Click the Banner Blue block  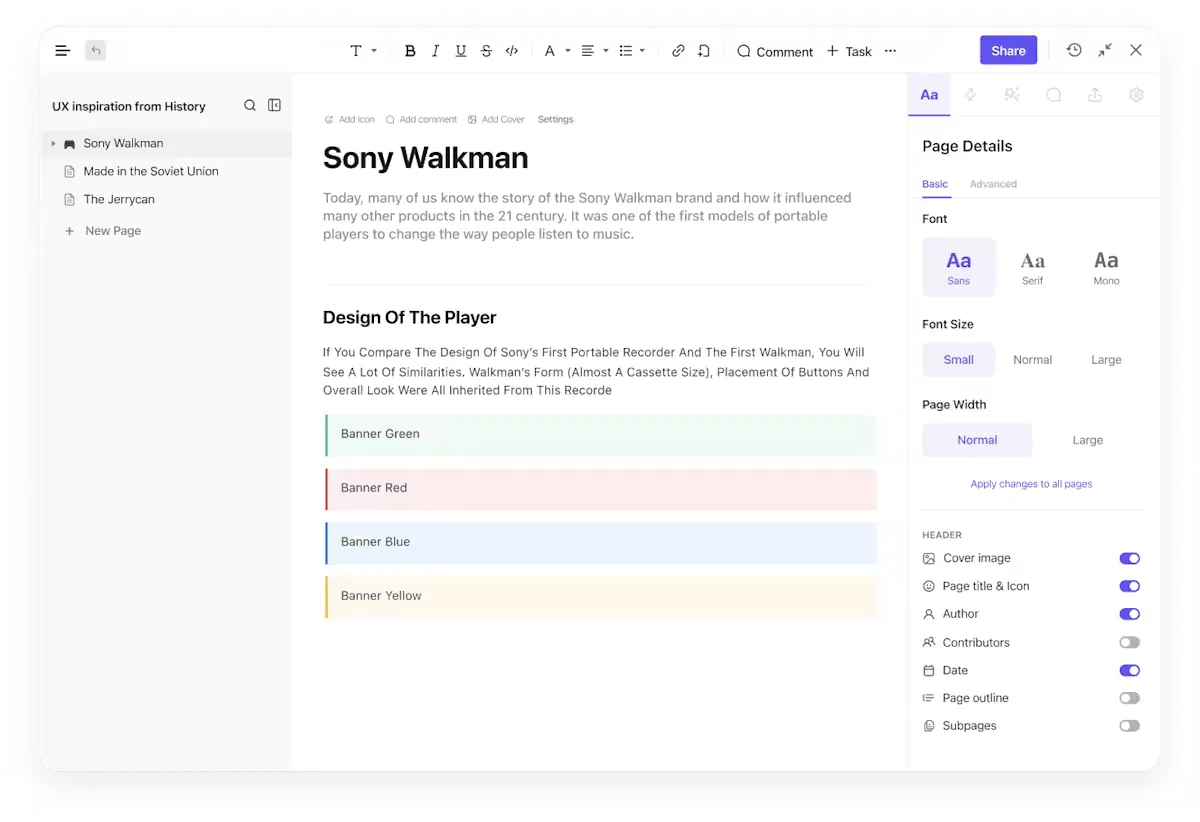pyautogui.click(x=600, y=542)
